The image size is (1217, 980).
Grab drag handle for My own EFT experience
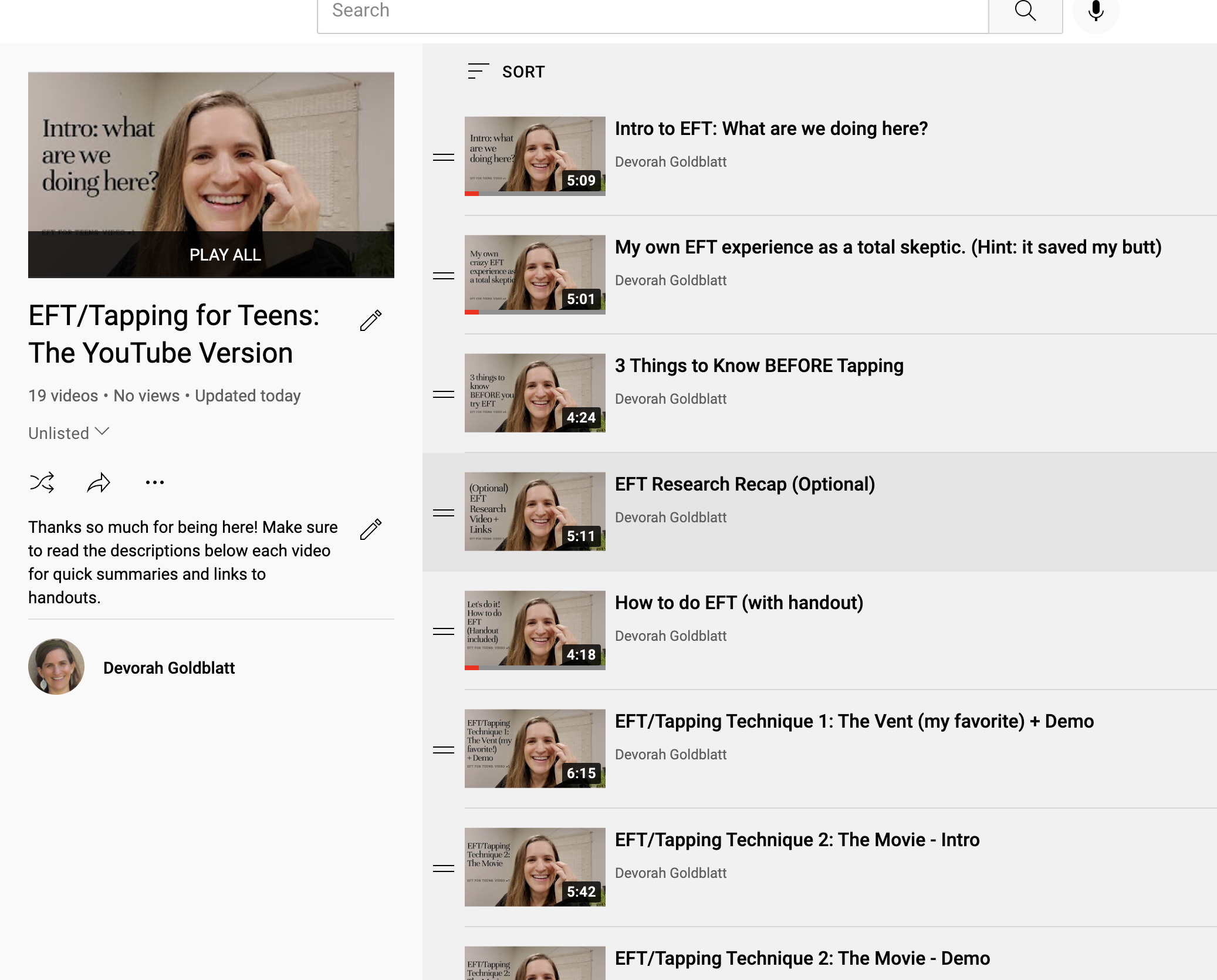point(444,276)
